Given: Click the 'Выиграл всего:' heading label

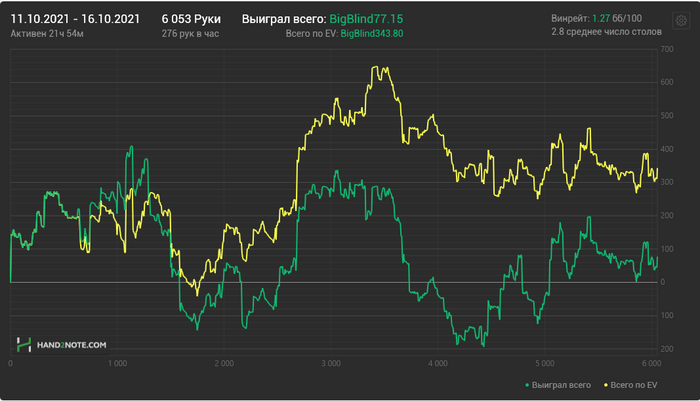Looking at the screenshot, I should (284, 19).
